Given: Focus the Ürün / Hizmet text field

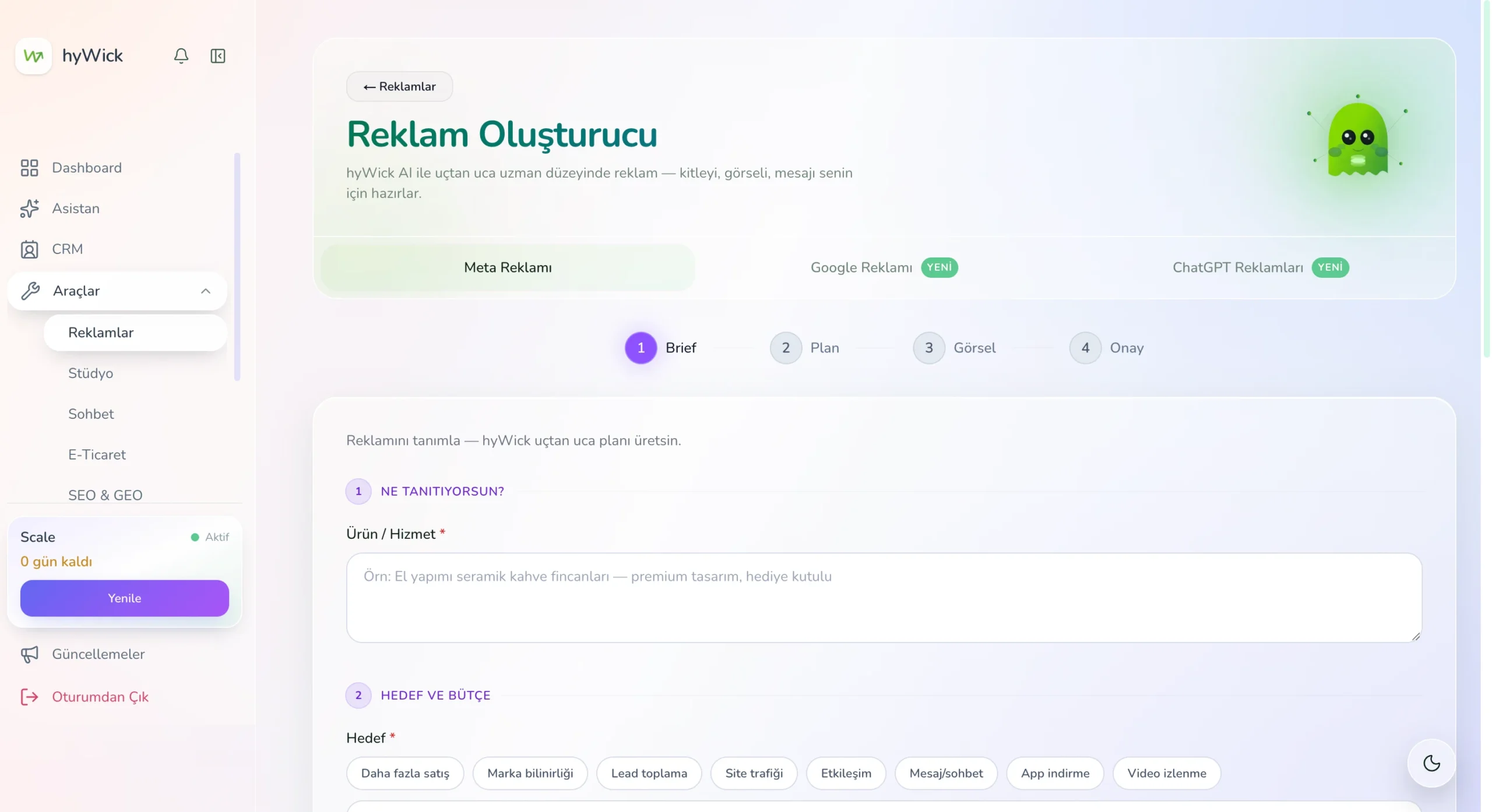Looking at the screenshot, I should [x=884, y=598].
